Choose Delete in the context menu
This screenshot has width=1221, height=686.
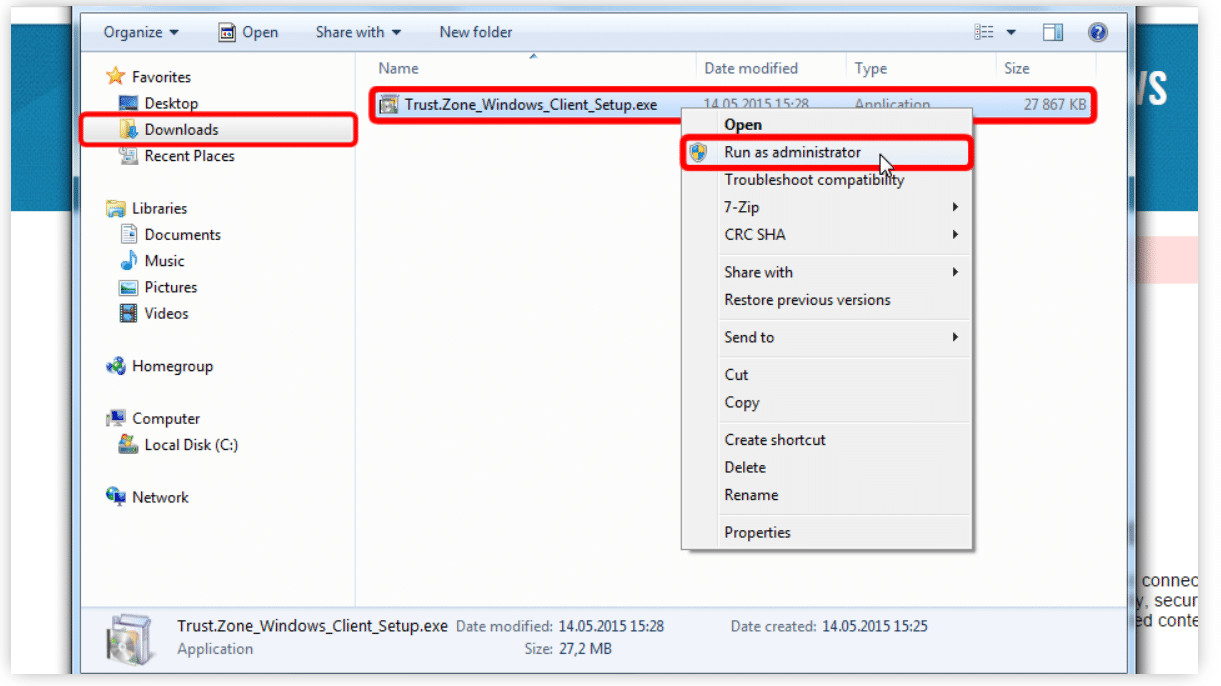pos(745,467)
